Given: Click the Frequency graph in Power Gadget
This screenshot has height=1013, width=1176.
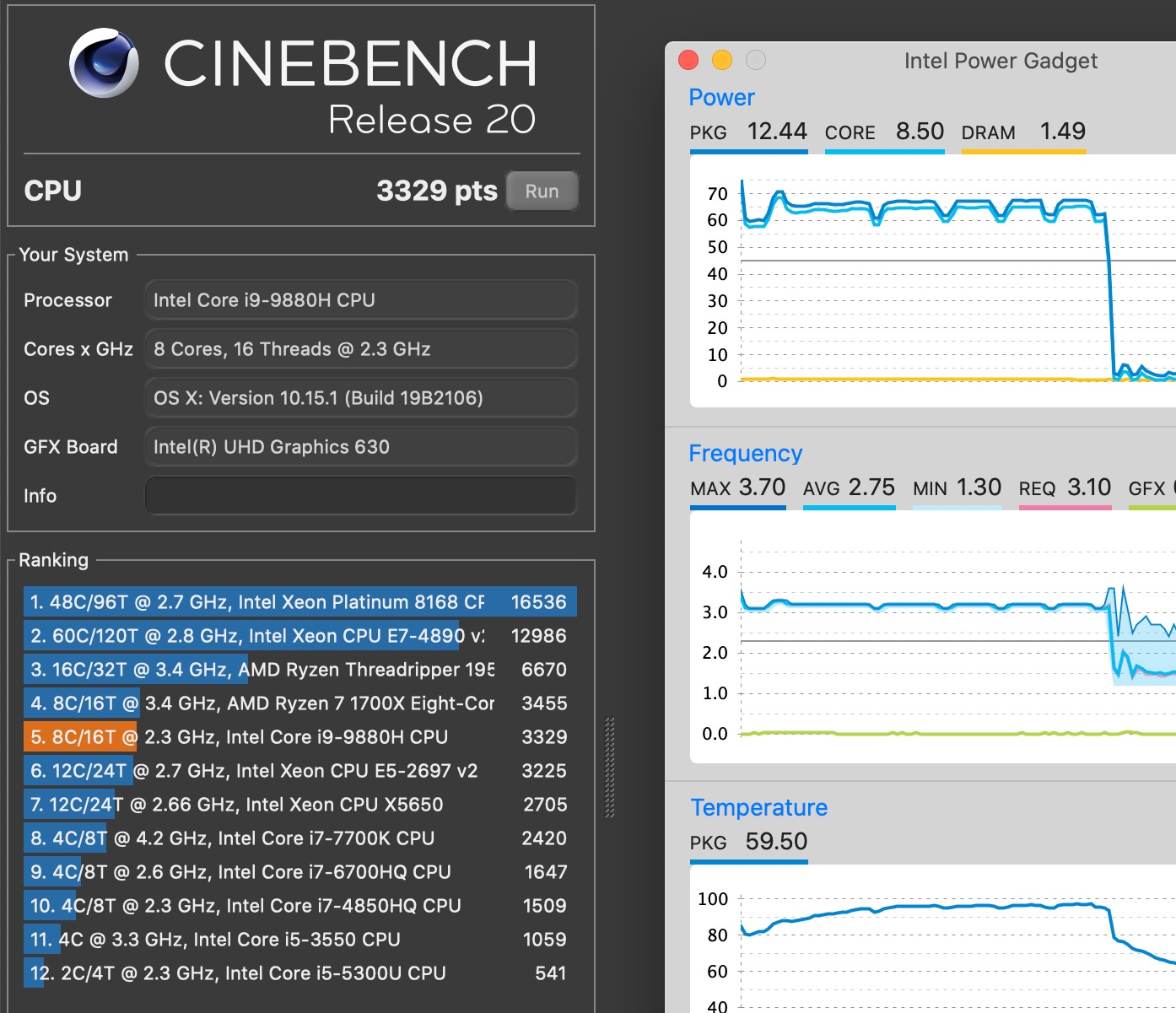Looking at the screenshot, I should point(933,637).
